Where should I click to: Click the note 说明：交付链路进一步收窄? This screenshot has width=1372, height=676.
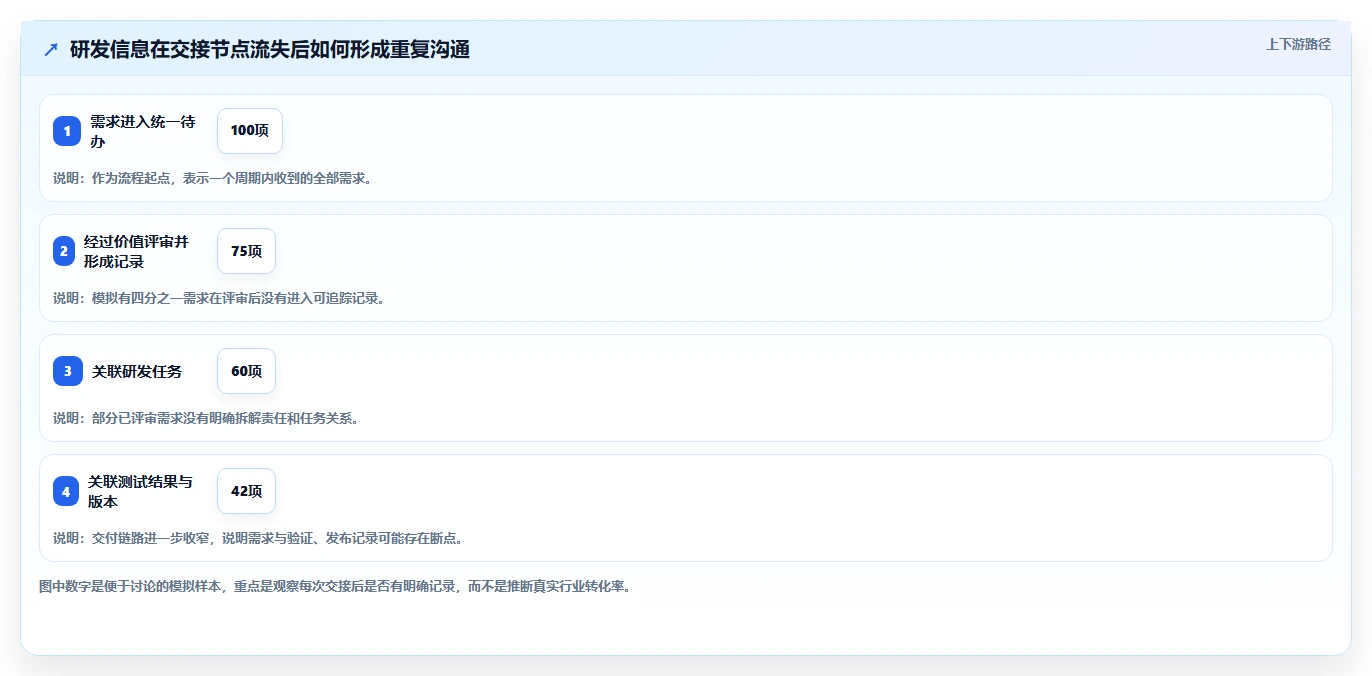pyautogui.click(x=258, y=538)
